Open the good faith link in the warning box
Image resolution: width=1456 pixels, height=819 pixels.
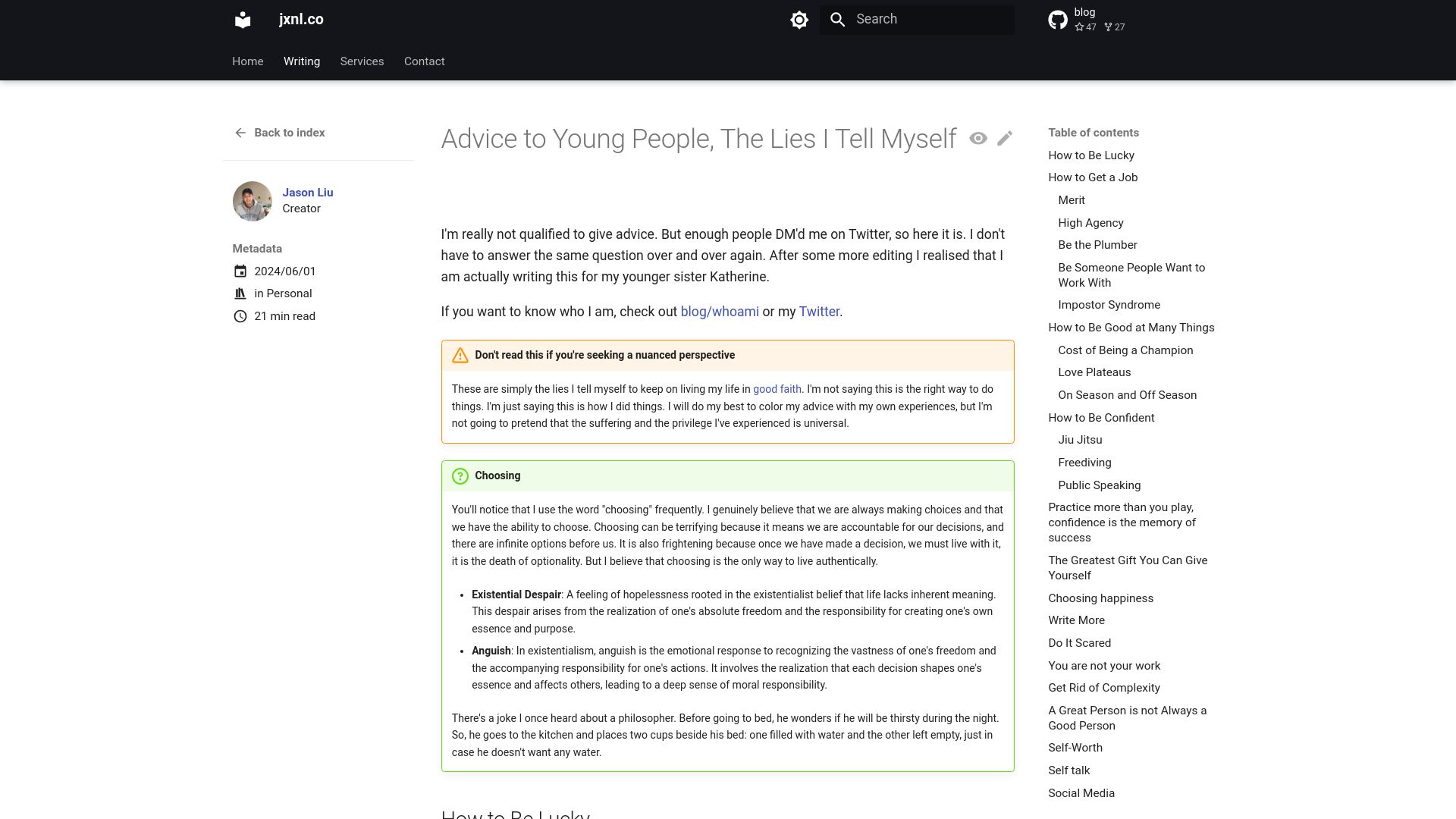point(777,389)
